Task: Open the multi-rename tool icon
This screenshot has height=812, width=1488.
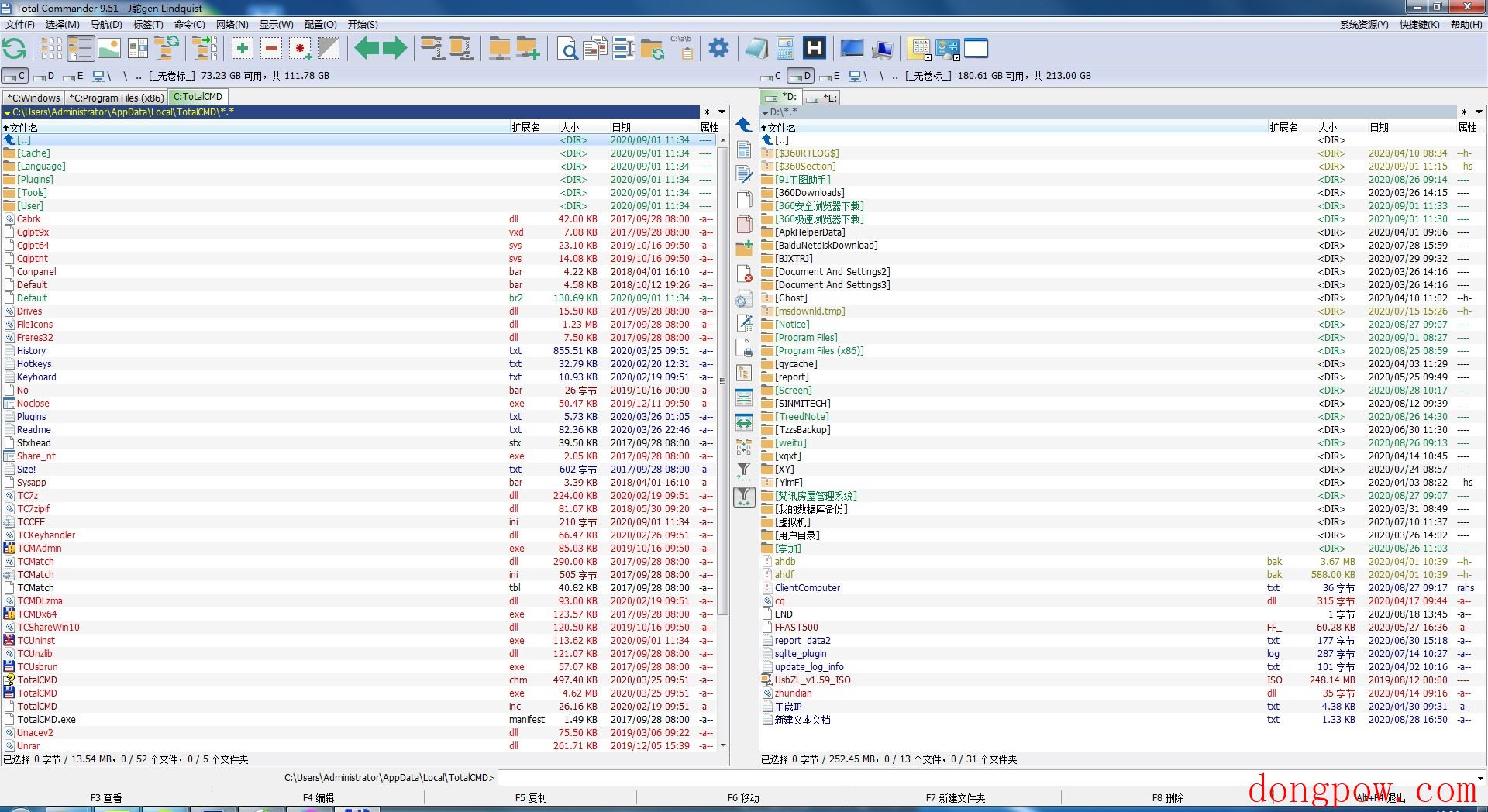Action: (x=623, y=49)
